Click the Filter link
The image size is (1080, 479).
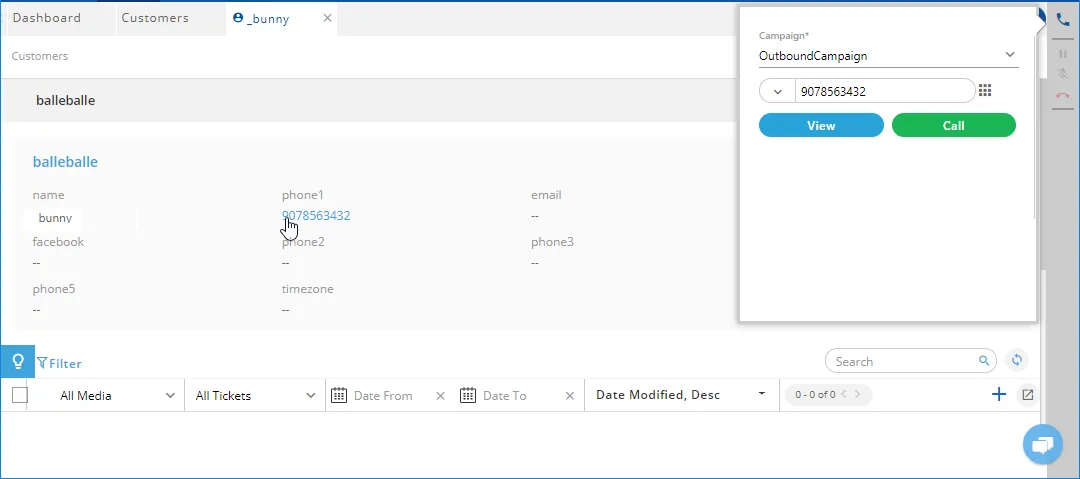click(59, 363)
